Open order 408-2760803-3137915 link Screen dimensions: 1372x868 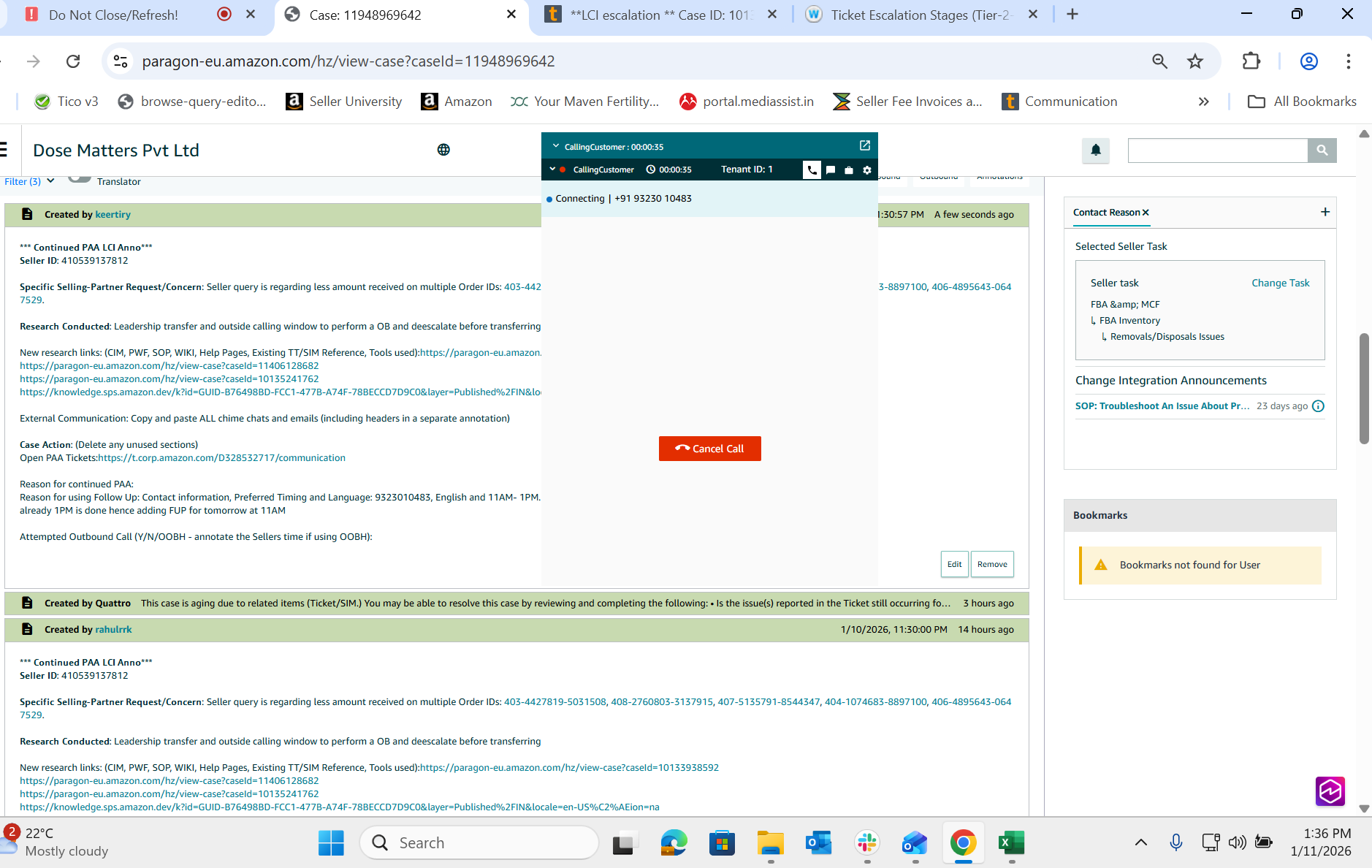pyautogui.click(x=662, y=702)
